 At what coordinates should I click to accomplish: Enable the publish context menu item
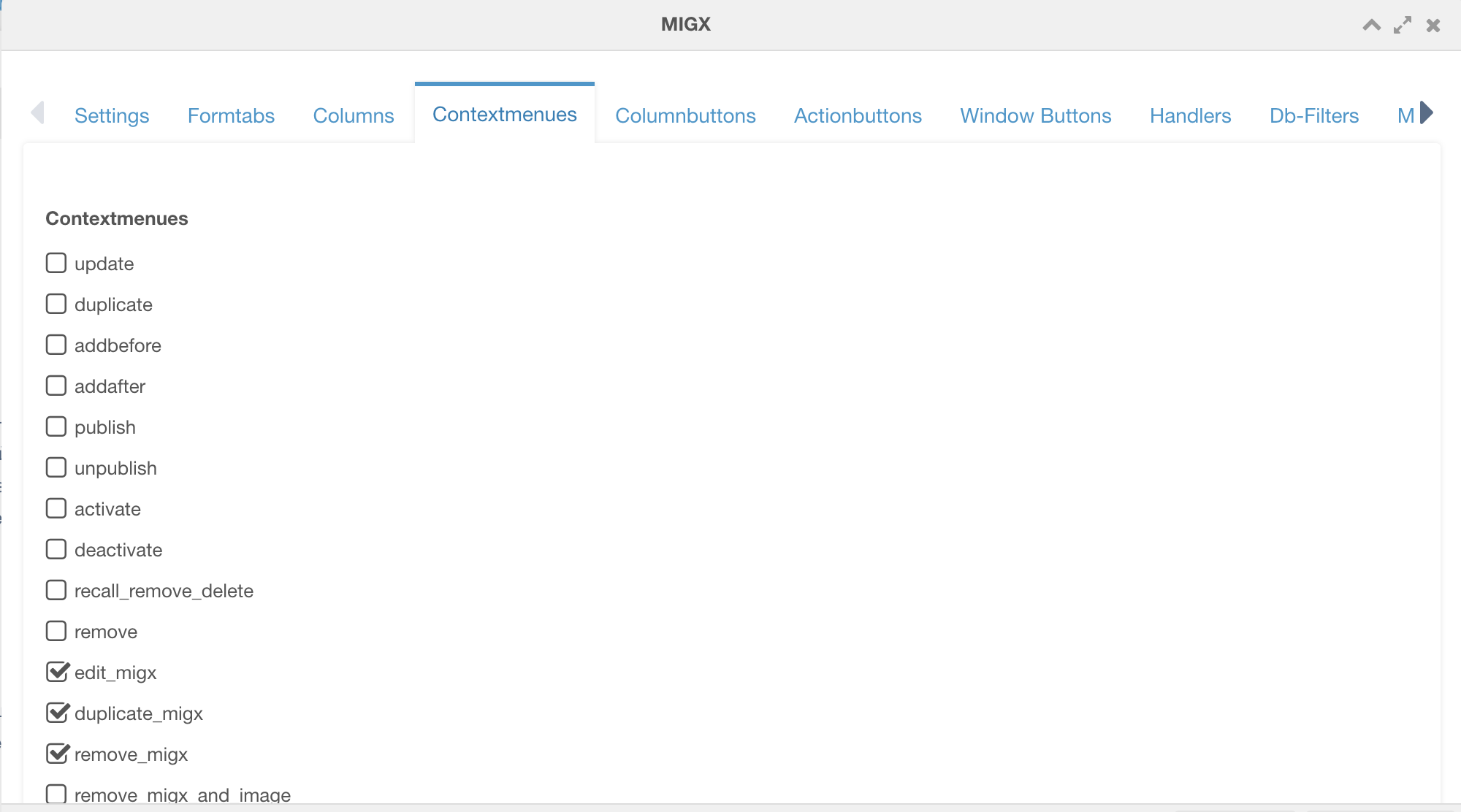pyautogui.click(x=56, y=427)
